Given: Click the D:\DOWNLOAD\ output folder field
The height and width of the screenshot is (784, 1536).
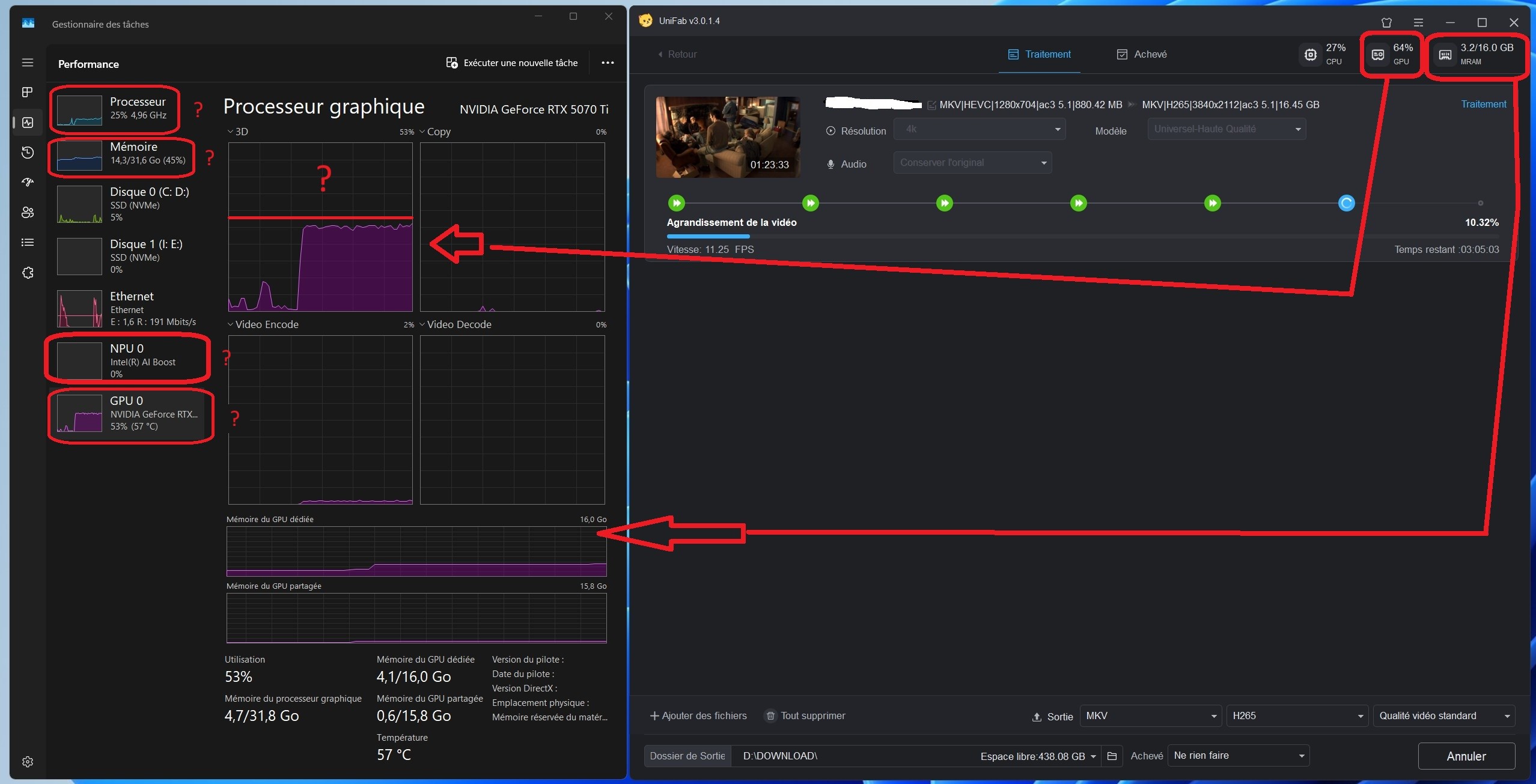Looking at the screenshot, I should coord(853,756).
